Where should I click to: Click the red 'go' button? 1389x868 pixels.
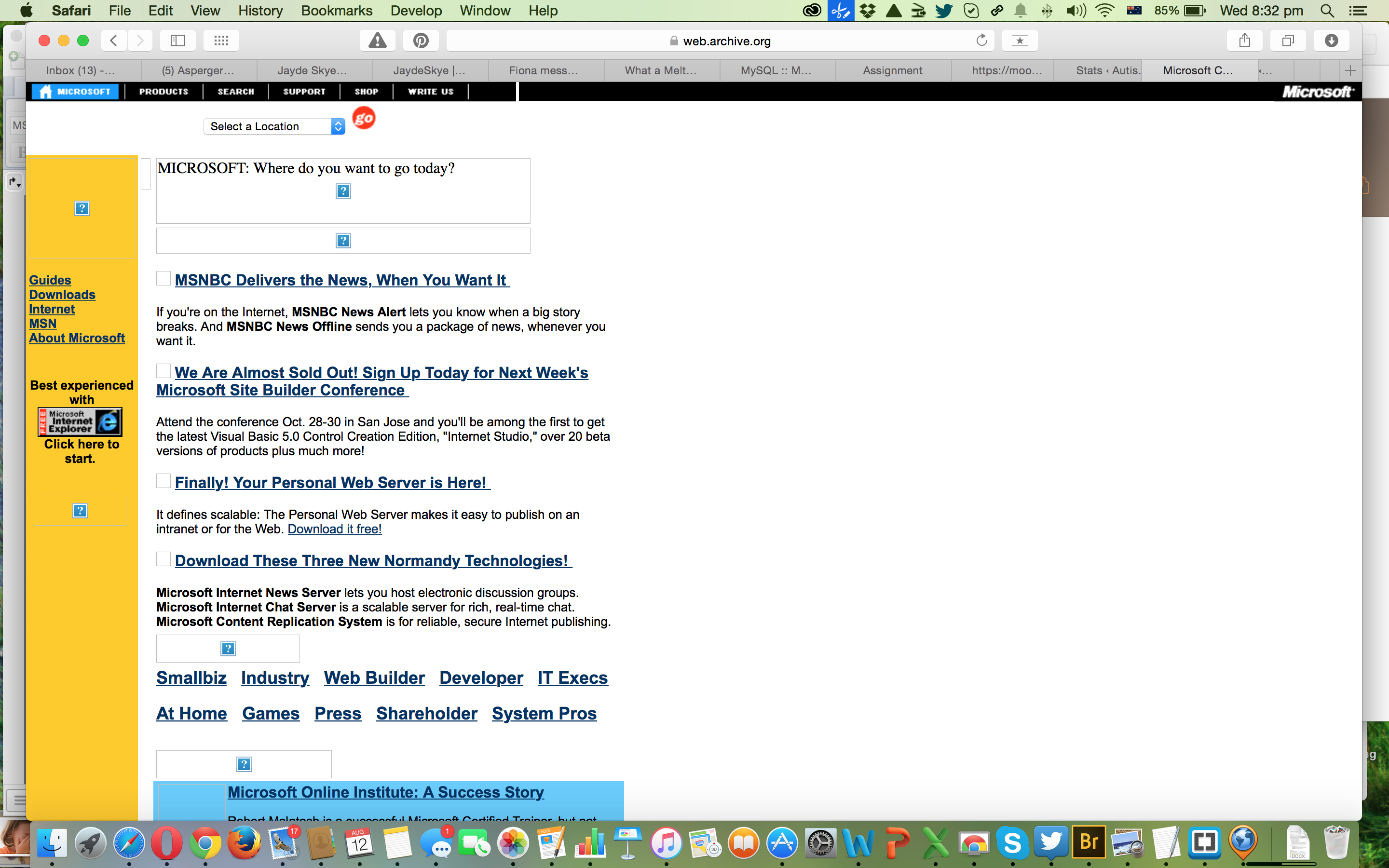tap(363, 118)
